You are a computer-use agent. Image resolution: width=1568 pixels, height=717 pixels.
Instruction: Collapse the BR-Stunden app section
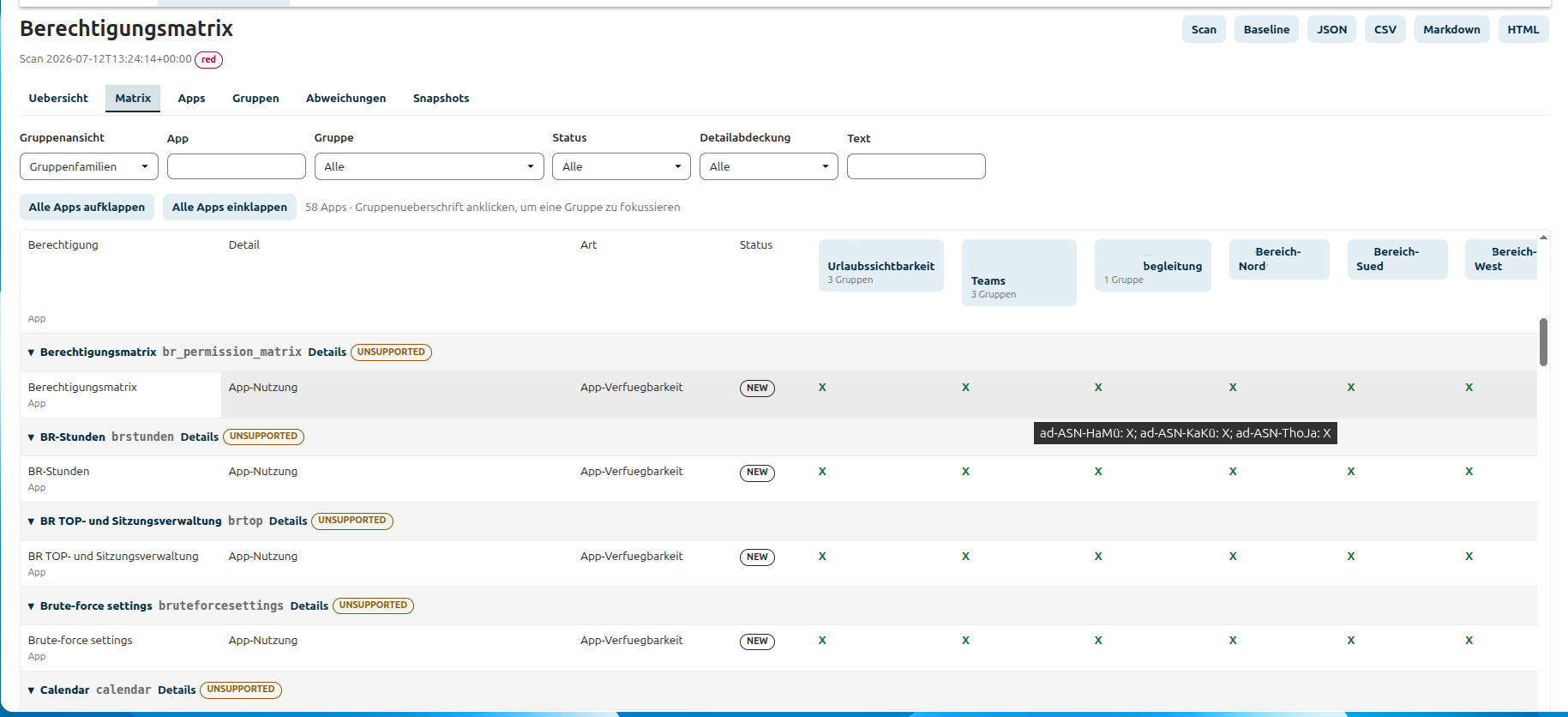pyautogui.click(x=32, y=437)
